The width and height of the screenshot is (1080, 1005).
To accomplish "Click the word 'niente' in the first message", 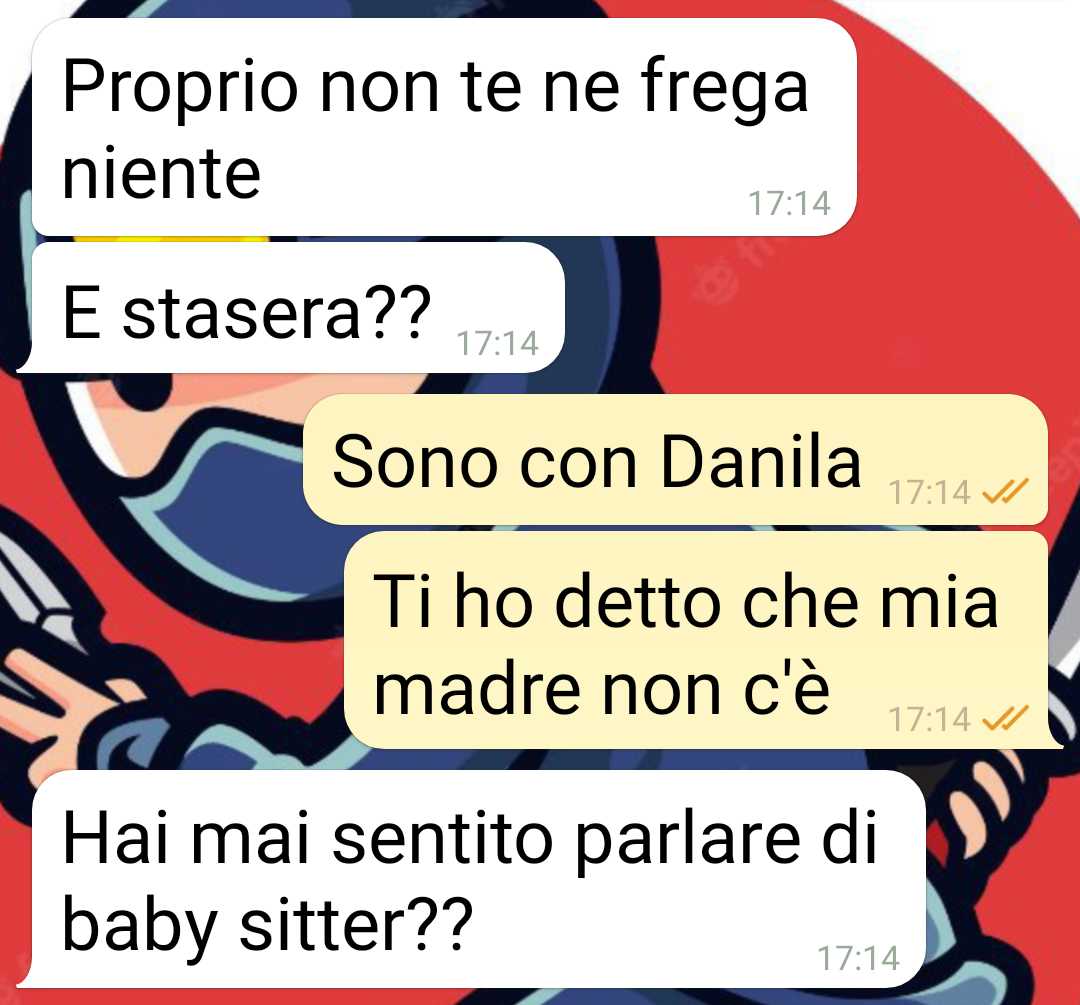I will click(x=161, y=173).
